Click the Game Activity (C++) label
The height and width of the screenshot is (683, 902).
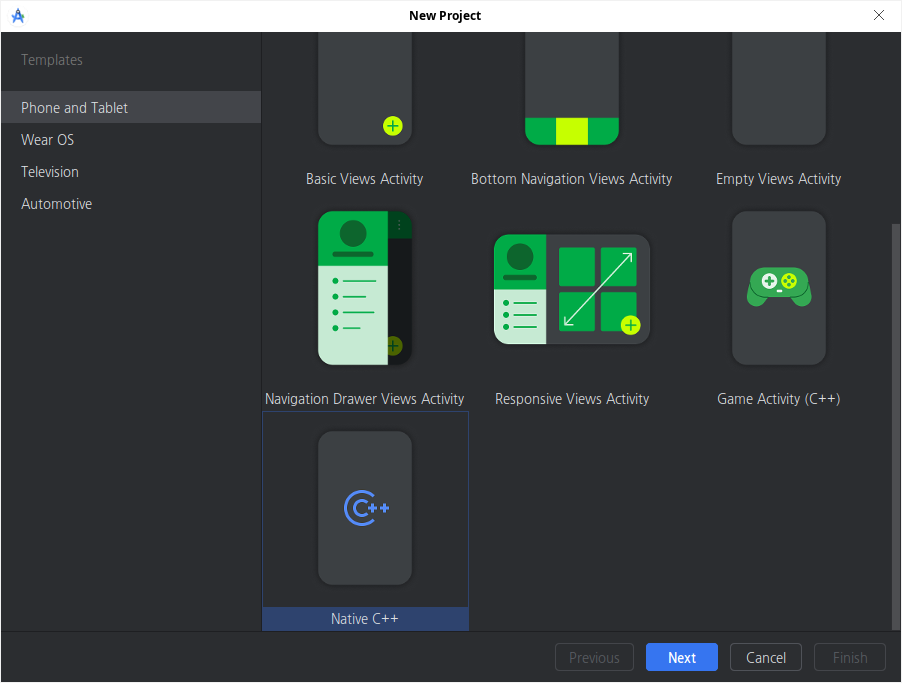click(x=779, y=399)
